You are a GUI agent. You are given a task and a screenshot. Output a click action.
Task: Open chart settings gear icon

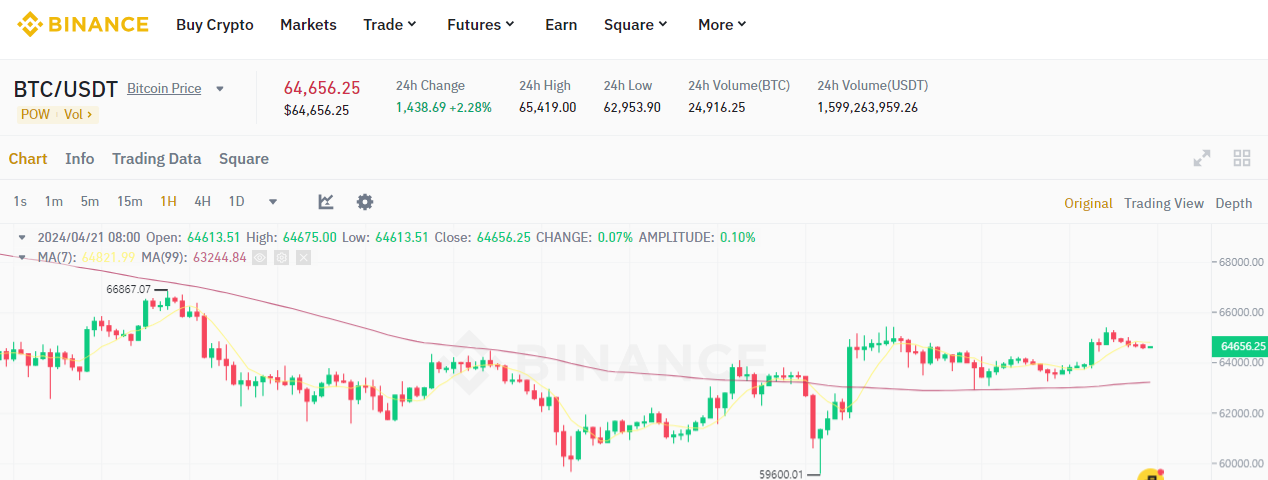(365, 202)
